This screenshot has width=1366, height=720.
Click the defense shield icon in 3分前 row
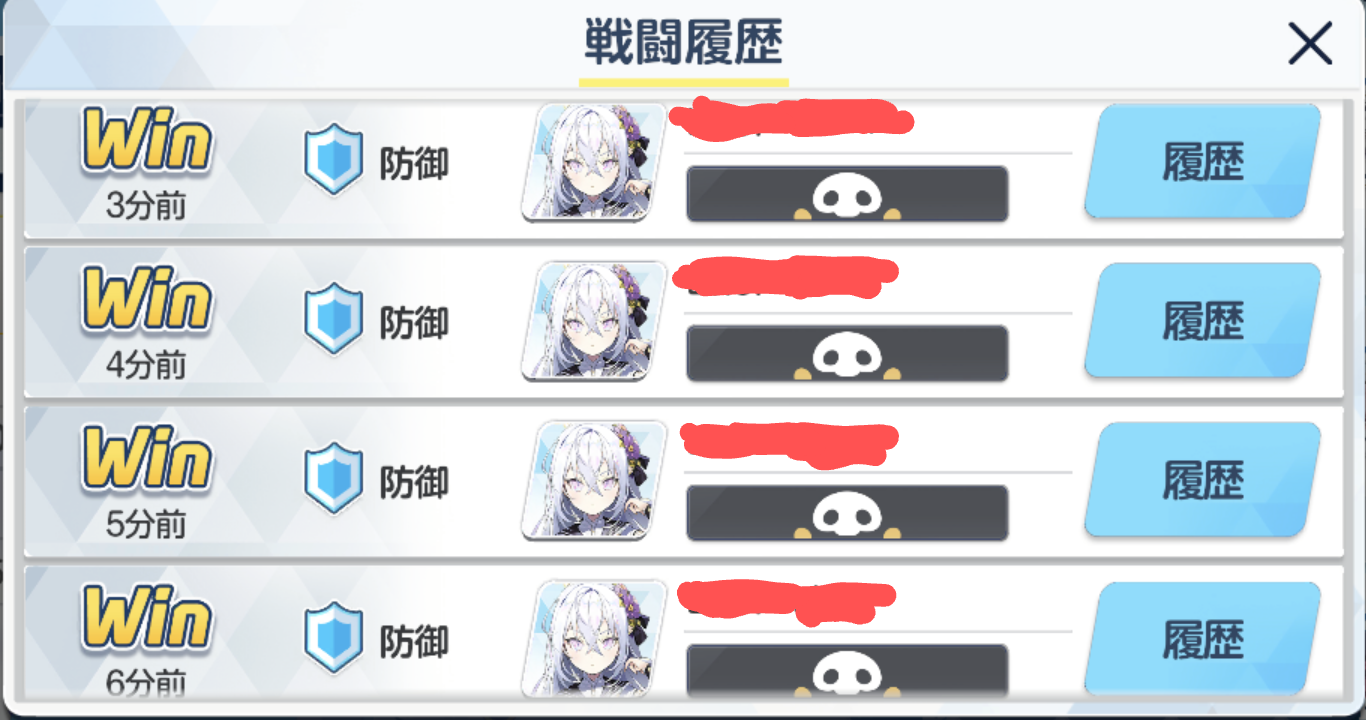[333, 160]
